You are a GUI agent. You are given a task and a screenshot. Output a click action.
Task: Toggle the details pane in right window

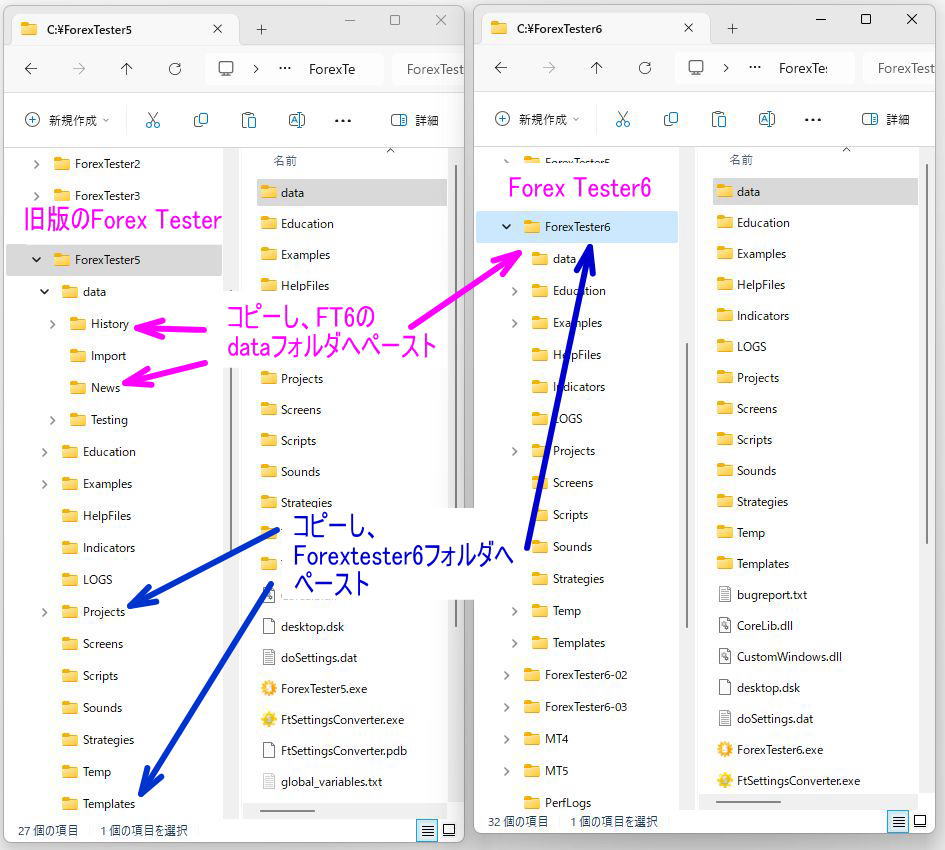click(x=885, y=120)
